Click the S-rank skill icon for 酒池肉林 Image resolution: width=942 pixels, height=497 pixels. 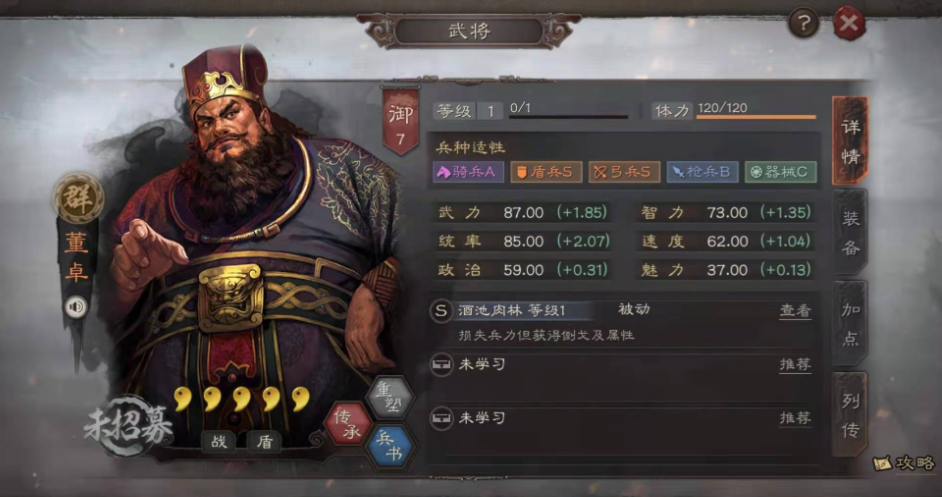tap(442, 311)
